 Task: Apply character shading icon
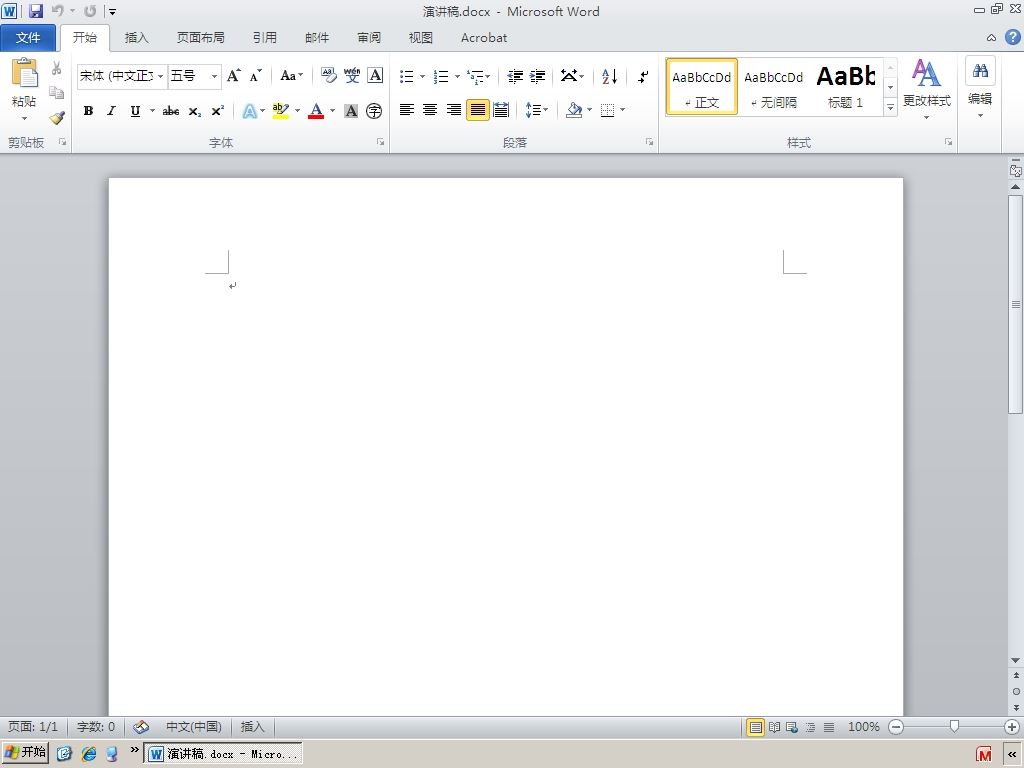(351, 111)
